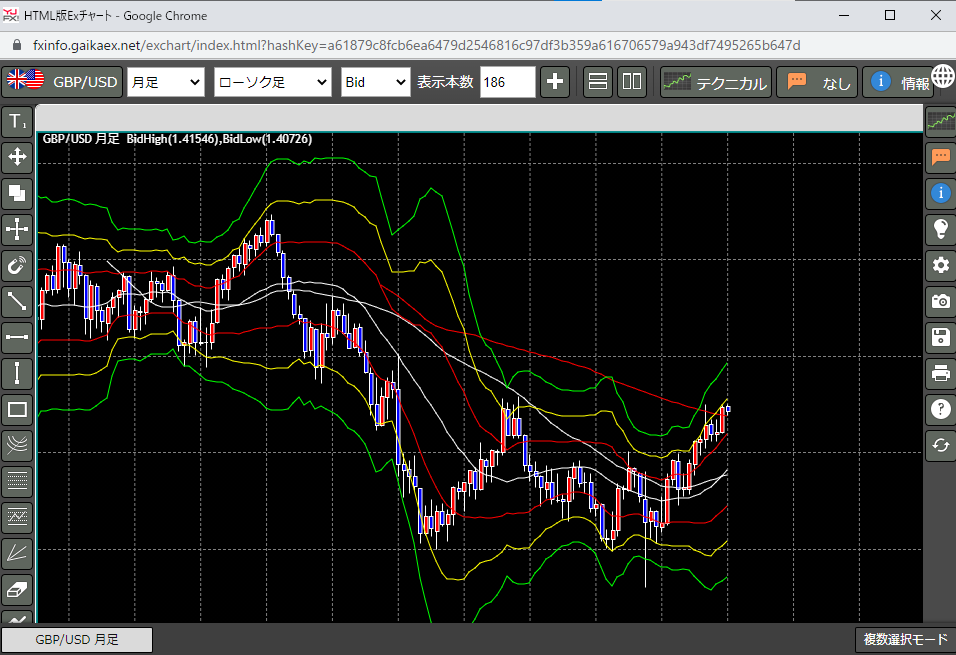The image size is (956, 655).
Task: Click the 表示本数 input field showing 186
Action: point(507,82)
